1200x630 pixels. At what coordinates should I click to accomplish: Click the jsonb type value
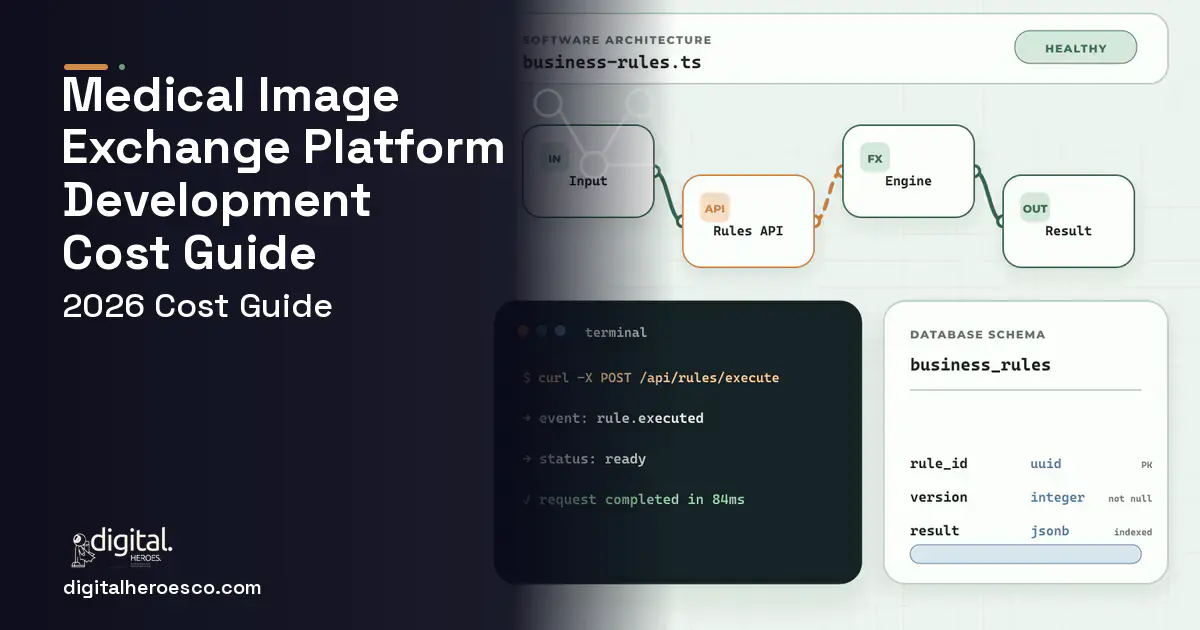[1049, 531]
